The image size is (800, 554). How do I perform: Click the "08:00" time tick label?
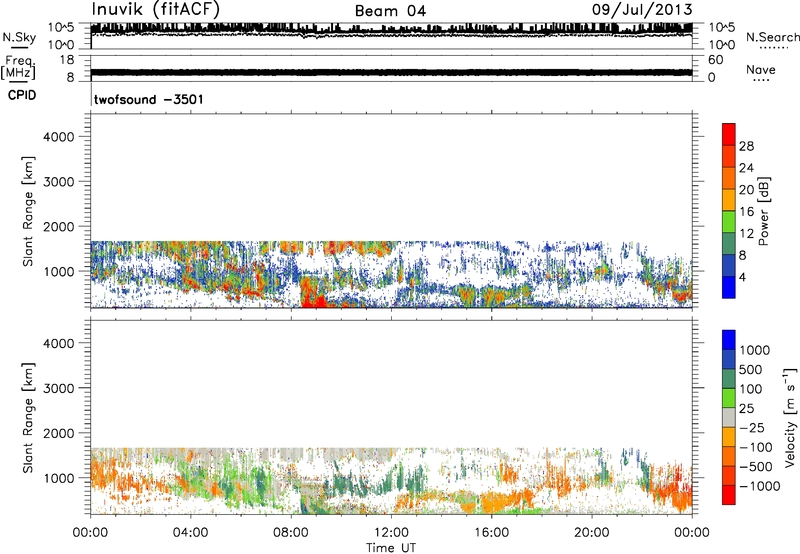[291, 533]
